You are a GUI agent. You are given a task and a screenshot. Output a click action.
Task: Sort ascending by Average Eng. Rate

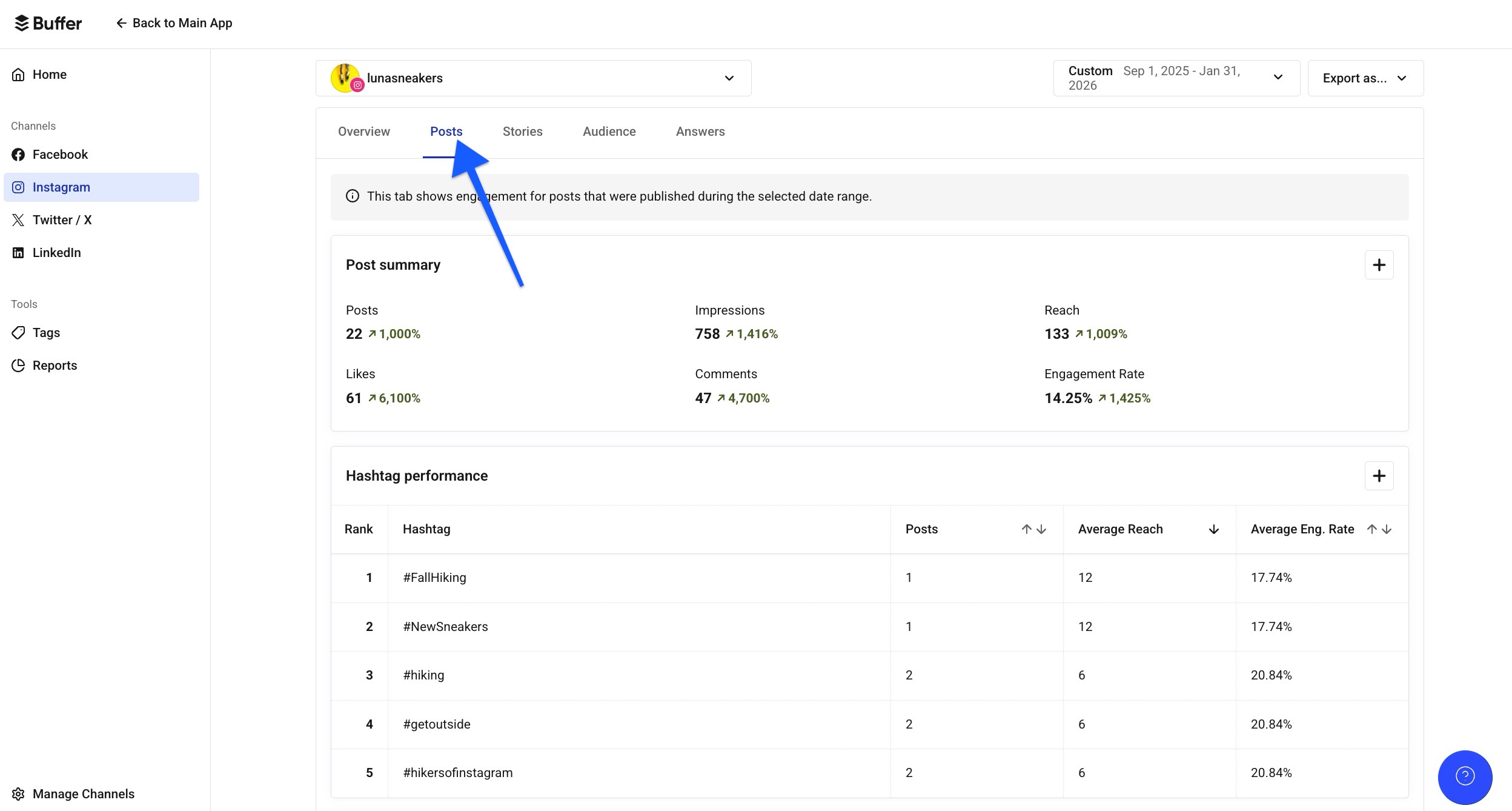[x=1372, y=529]
